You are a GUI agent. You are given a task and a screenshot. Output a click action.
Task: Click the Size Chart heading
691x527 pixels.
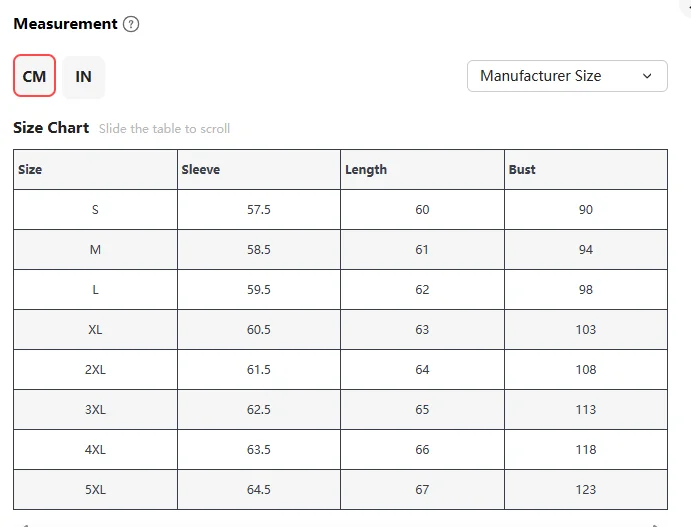(x=51, y=128)
